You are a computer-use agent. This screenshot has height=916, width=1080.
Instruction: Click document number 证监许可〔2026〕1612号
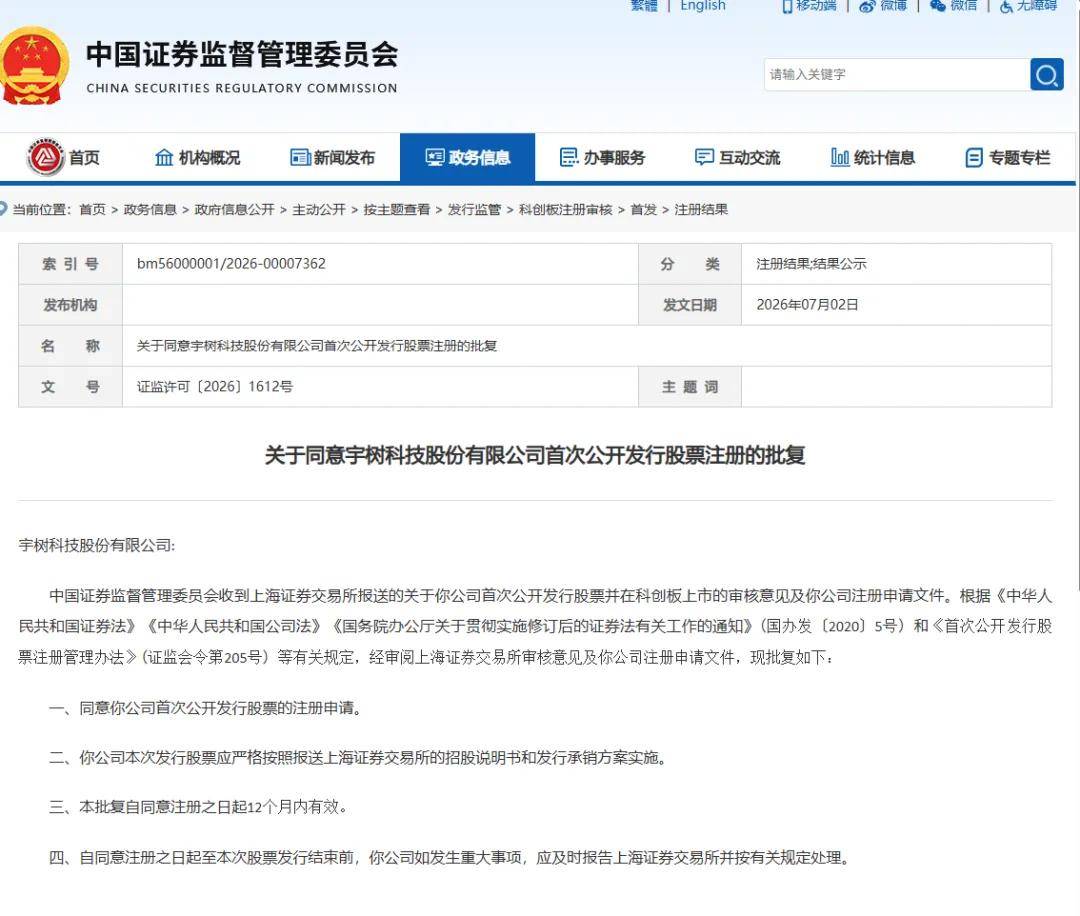click(x=215, y=386)
